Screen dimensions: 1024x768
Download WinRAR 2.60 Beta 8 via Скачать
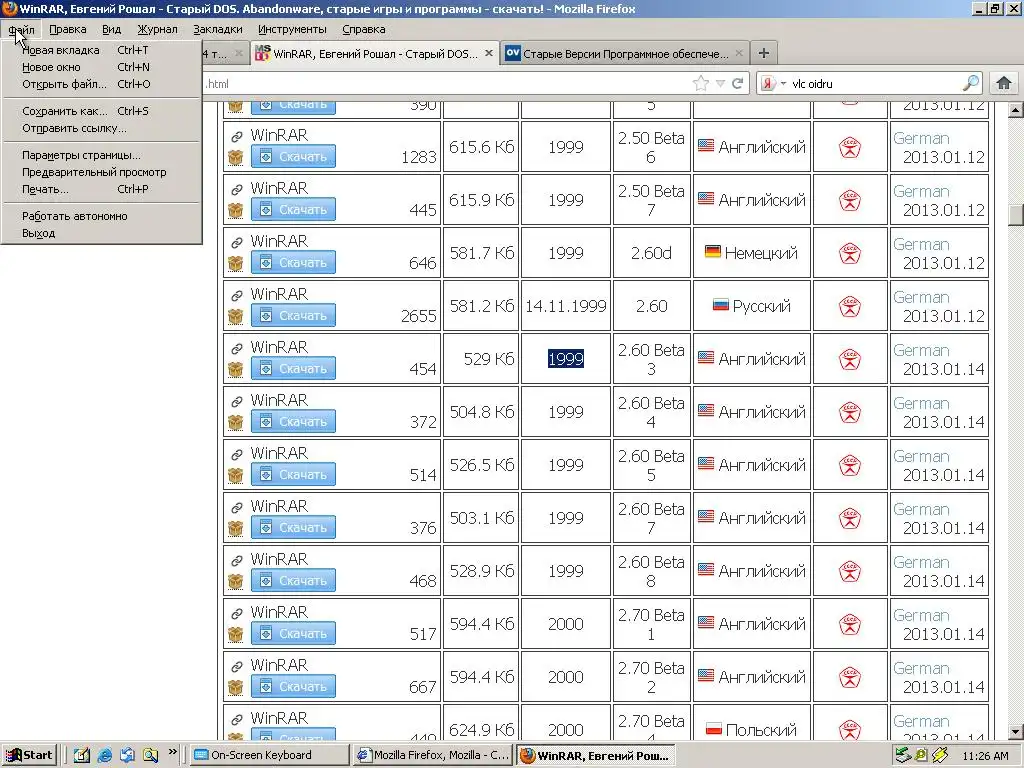coord(293,581)
